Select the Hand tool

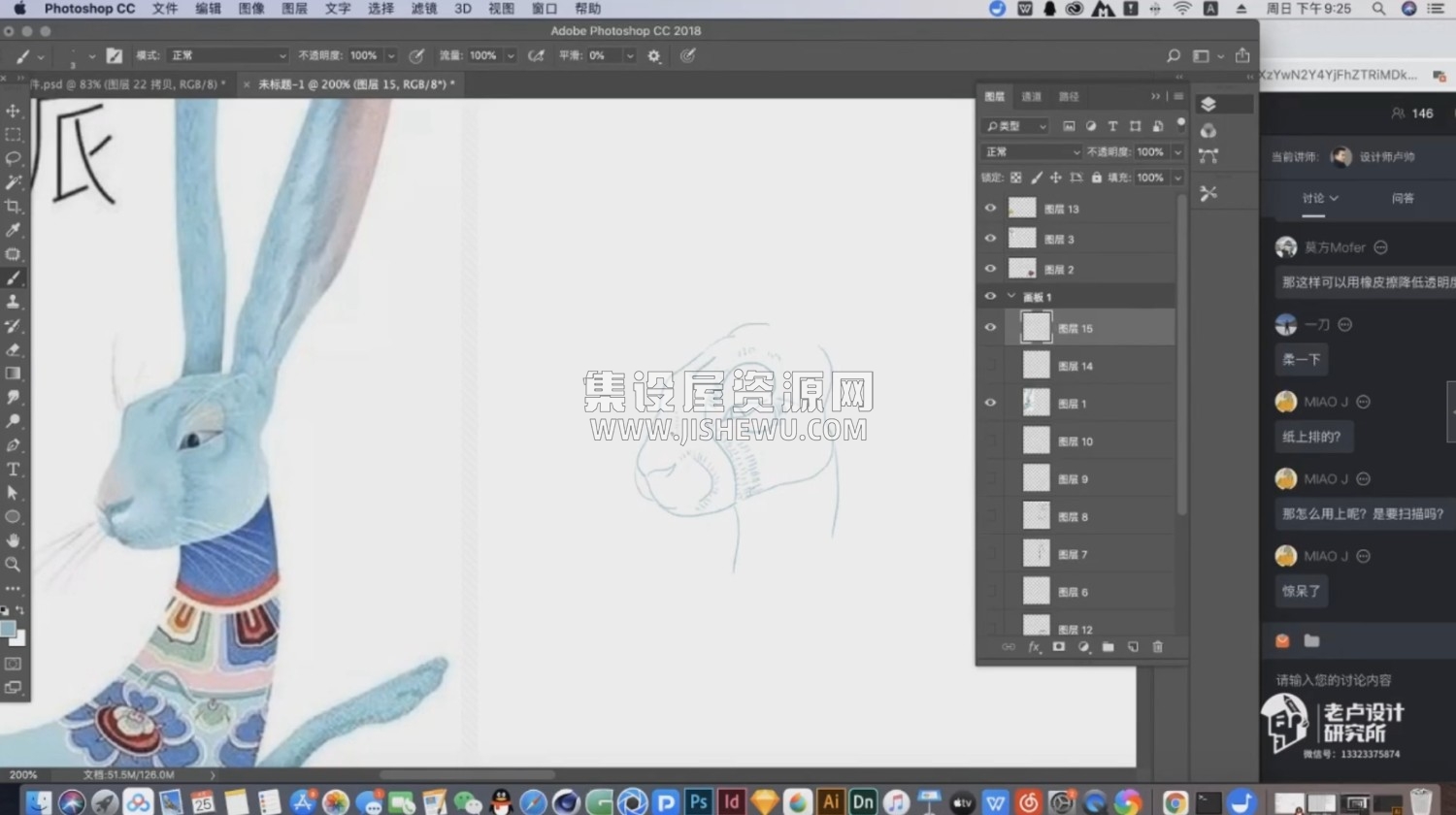pyautogui.click(x=14, y=540)
